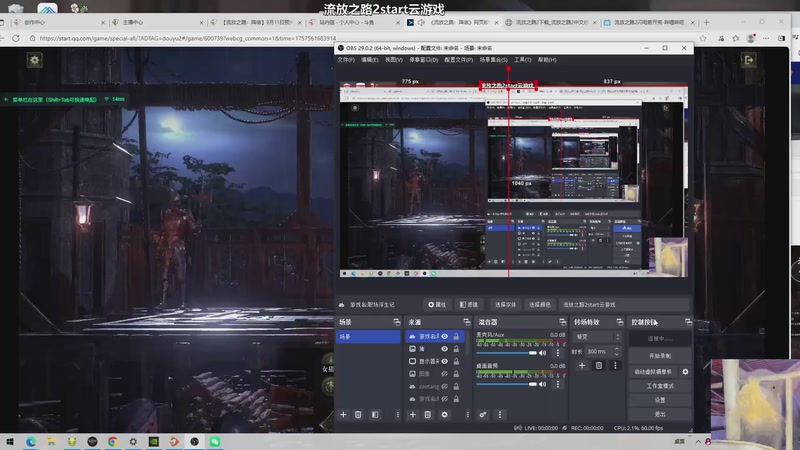Pop out the 转场特效 transitions dock

[619, 322]
